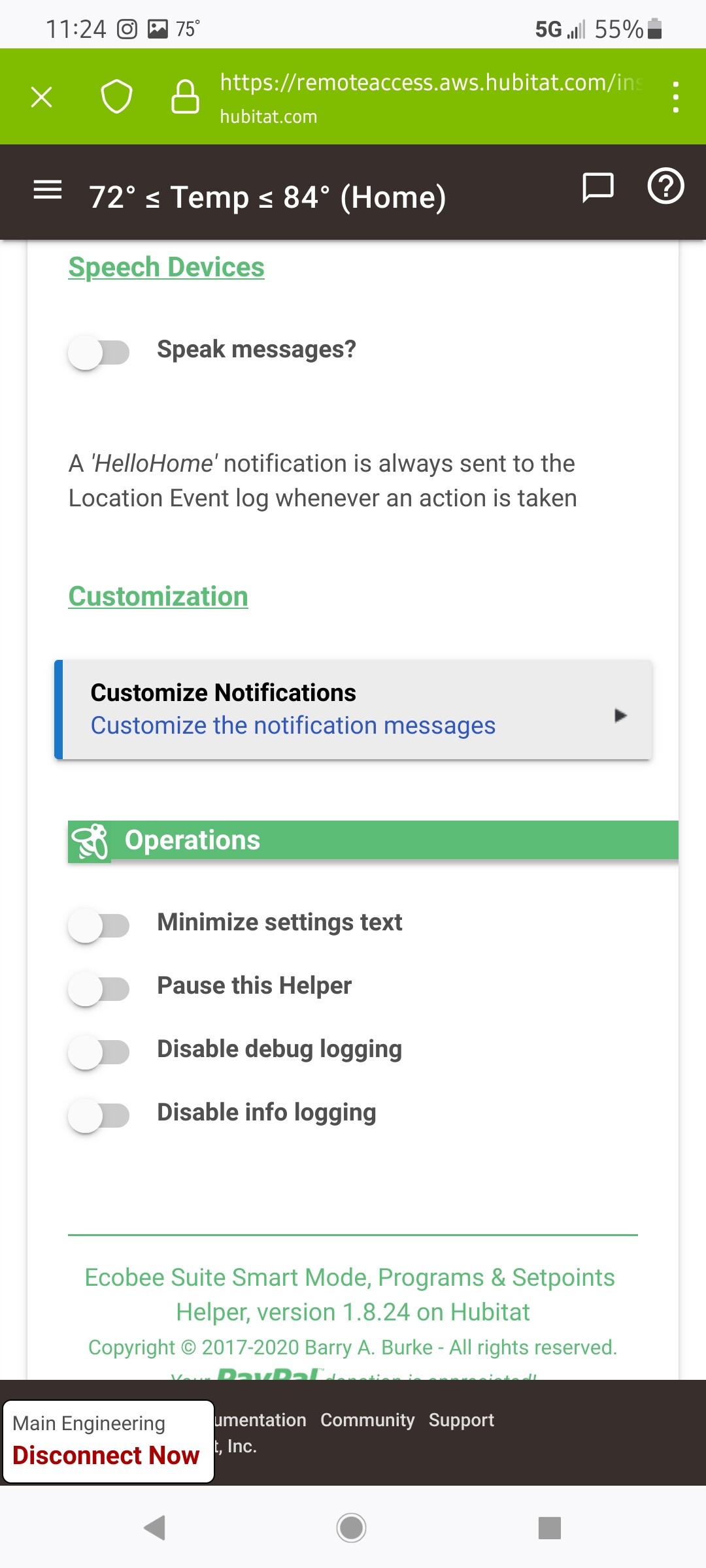Image resolution: width=706 pixels, height=1568 pixels.
Task: Close the browser tab with X
Action: tap(42, 97)
